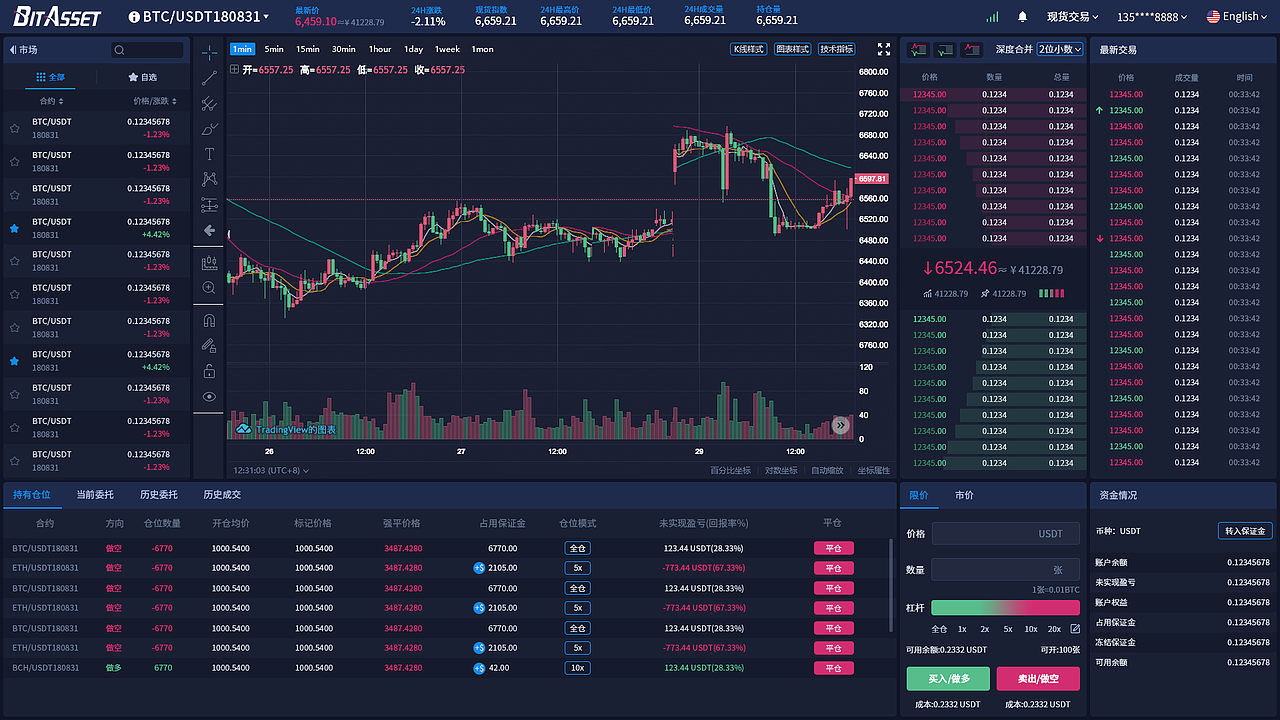Click the fullscreen chart icon

(884, 48)
